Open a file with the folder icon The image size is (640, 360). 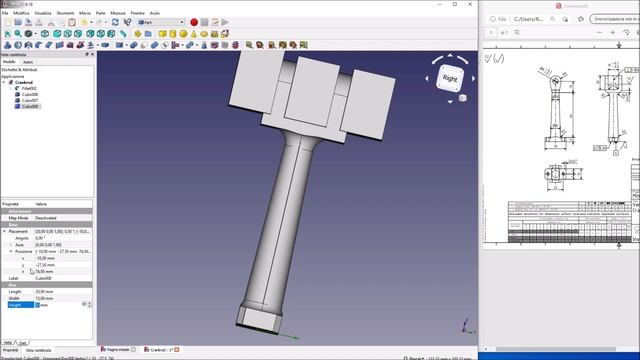18,22
